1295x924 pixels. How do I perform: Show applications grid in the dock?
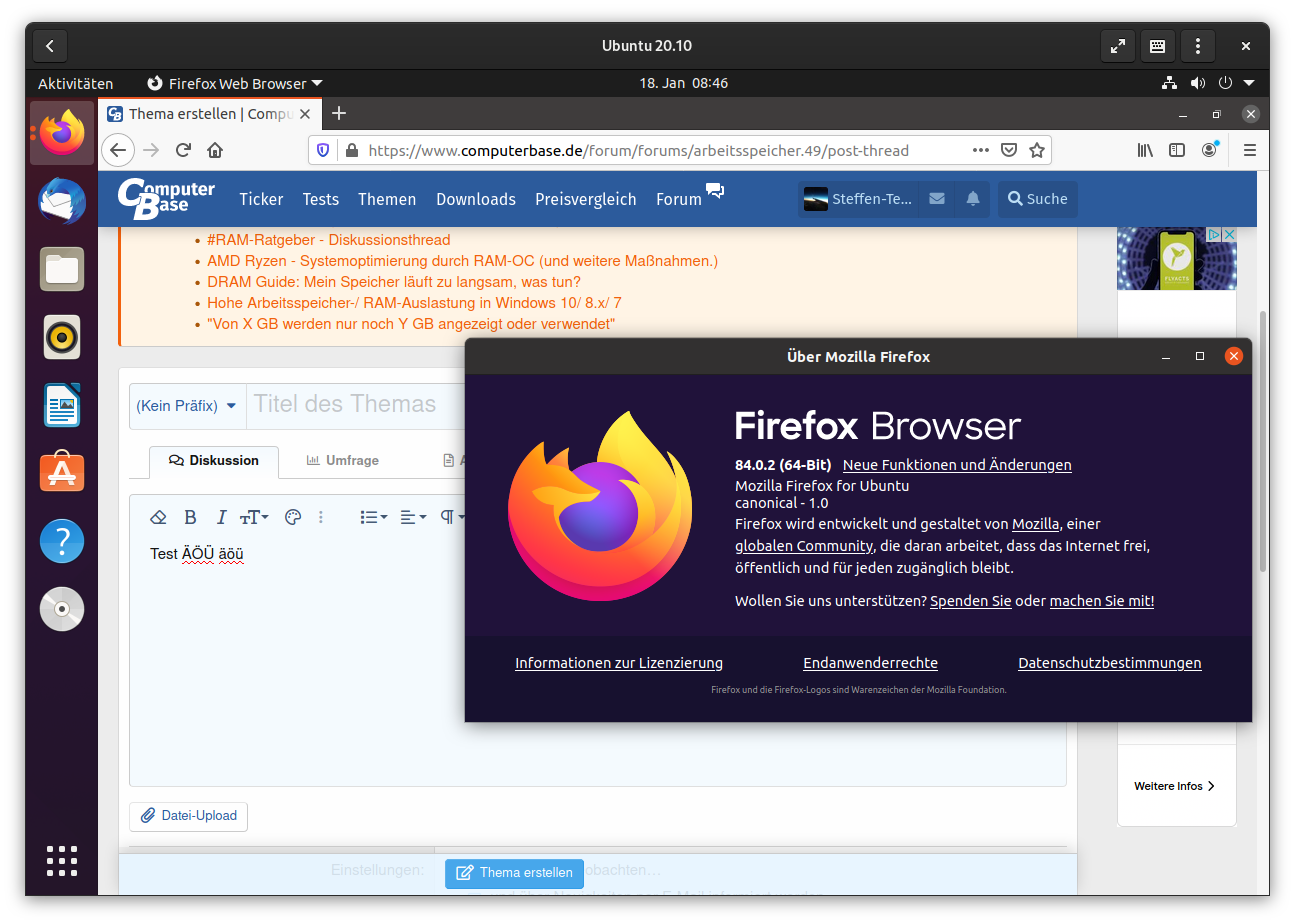tap(62, 861)
